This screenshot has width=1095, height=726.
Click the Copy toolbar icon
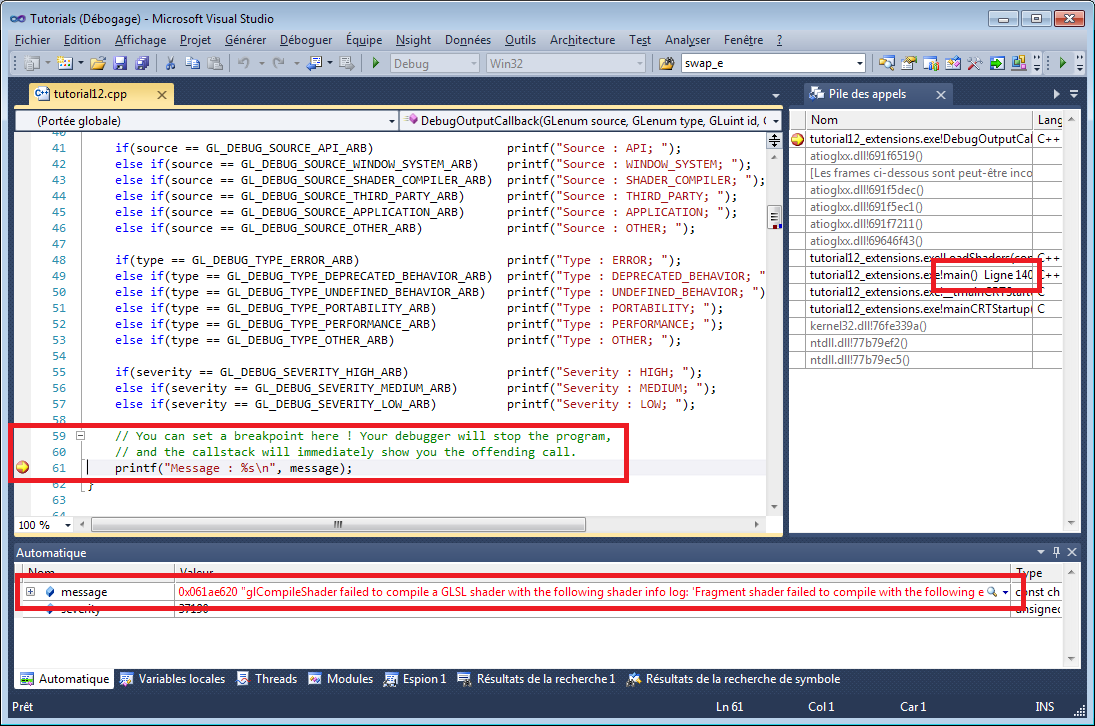[192, 64]
